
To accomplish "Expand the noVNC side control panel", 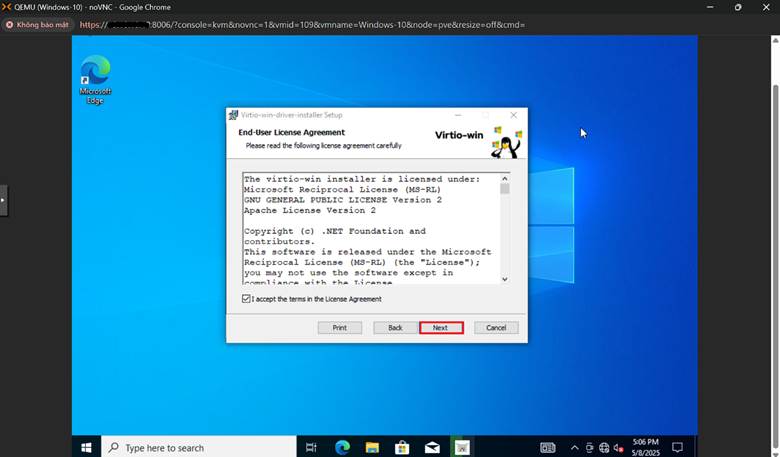I will pyautogui.click(x=3, y=200).
